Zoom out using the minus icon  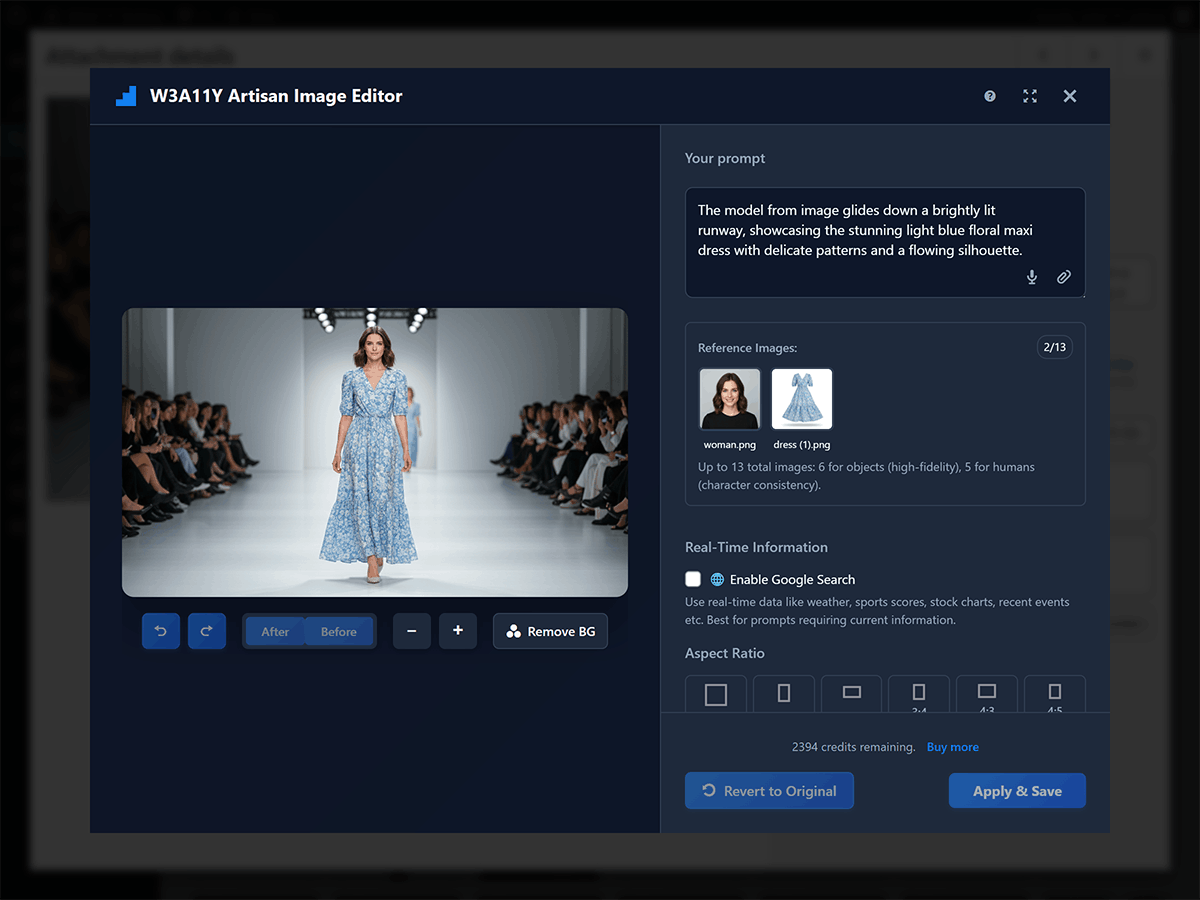coord(412,631)
